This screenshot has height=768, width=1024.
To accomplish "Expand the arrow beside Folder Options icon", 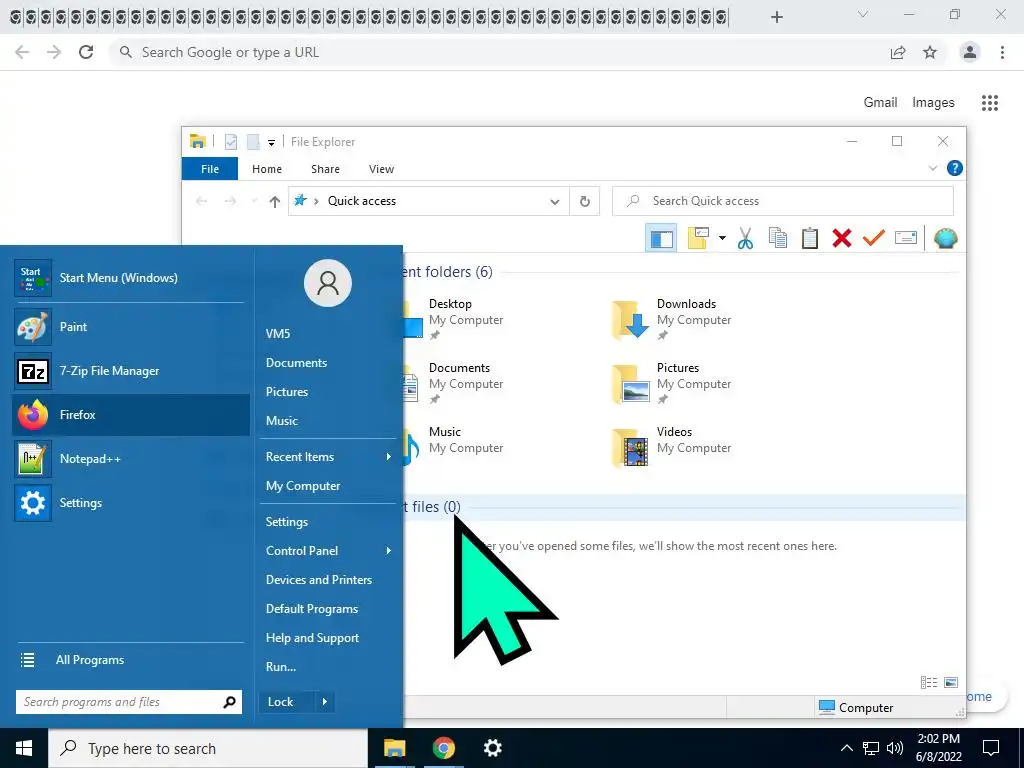I will coord(722,238).
